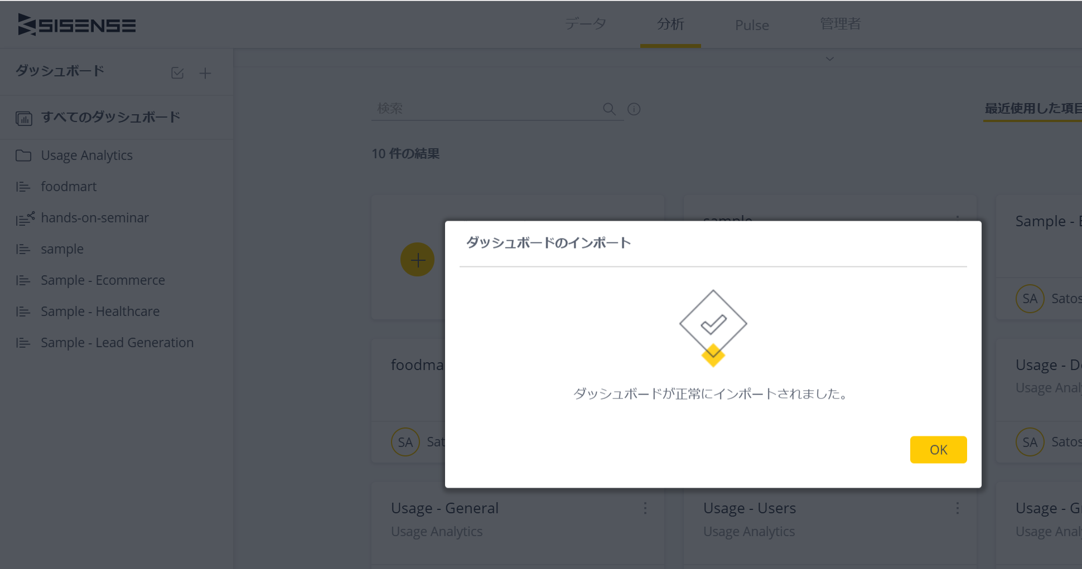Click the Sample - Lead Generation list icon

coord(23,343)
